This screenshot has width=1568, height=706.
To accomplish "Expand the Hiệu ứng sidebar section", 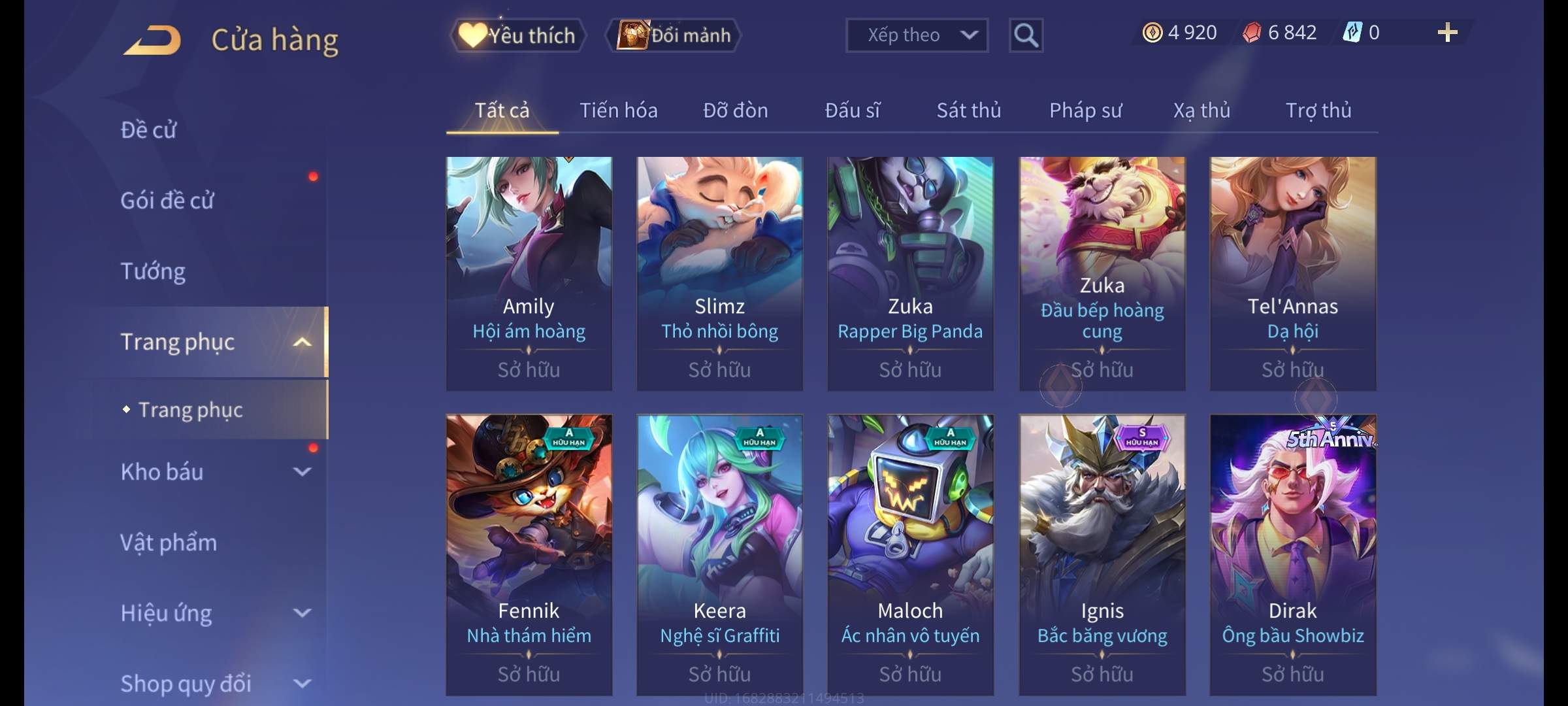I will pos(302,613).
